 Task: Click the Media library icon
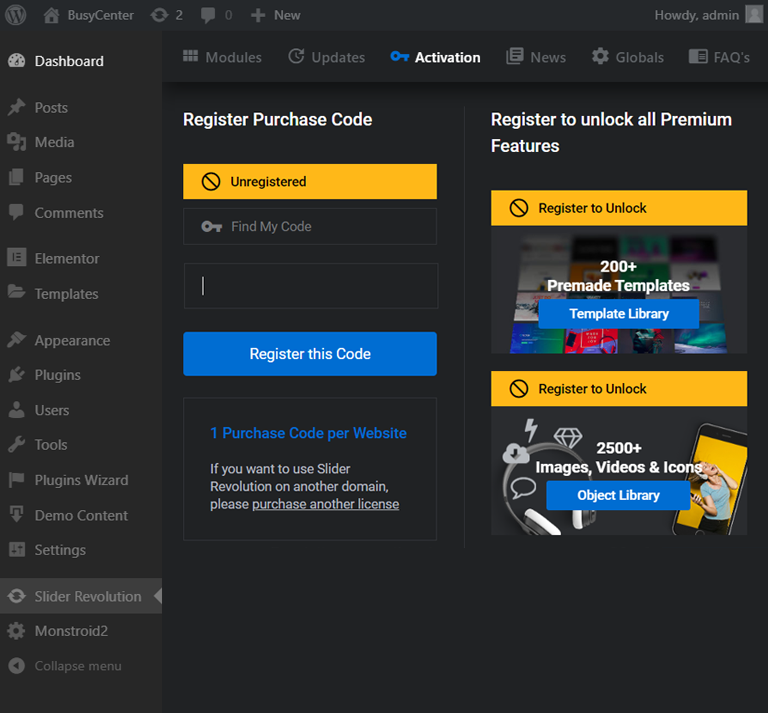coord(17,142)
